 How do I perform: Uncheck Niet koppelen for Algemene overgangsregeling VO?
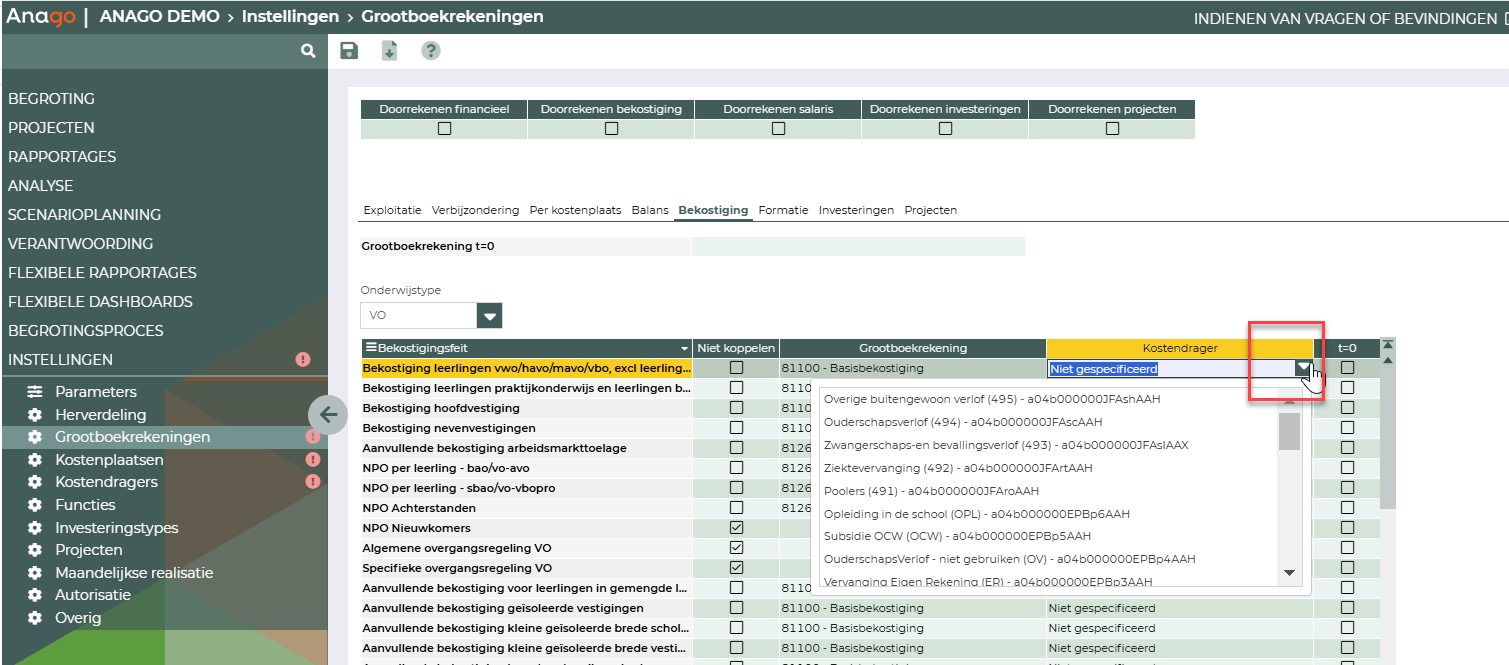click(x=737, y=548)
